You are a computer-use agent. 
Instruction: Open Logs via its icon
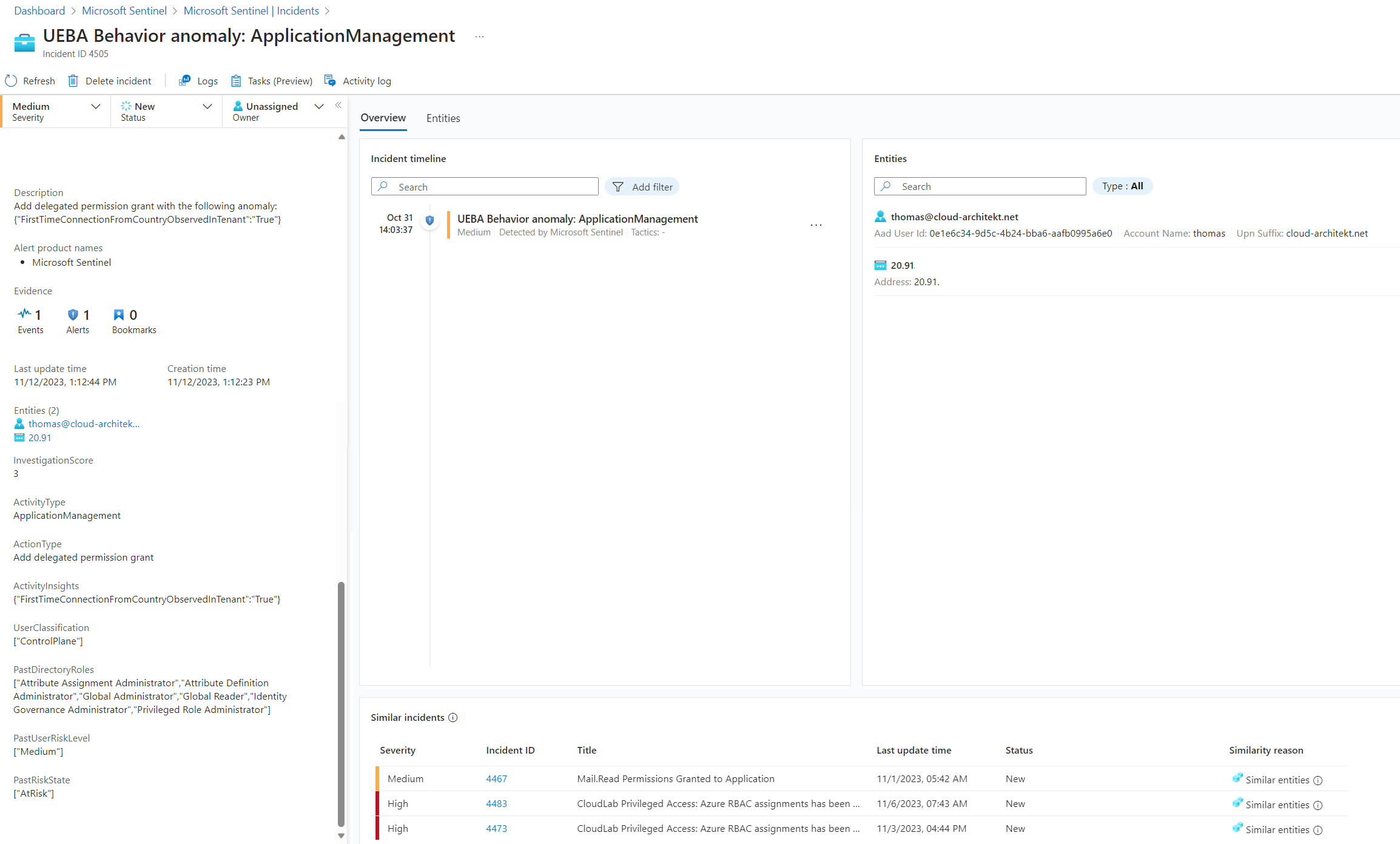[x=185, y=81]
